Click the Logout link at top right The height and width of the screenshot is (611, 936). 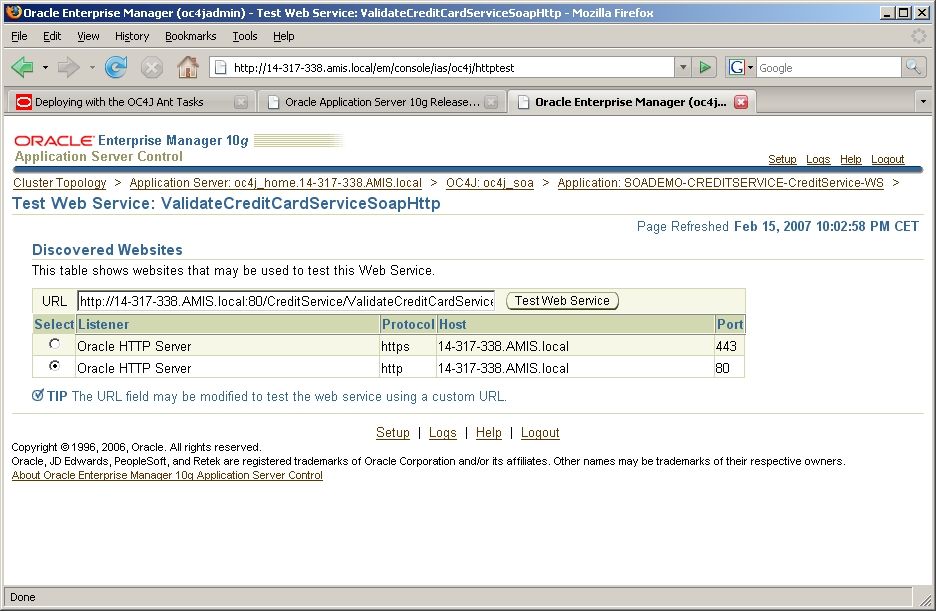click(887, 159)
